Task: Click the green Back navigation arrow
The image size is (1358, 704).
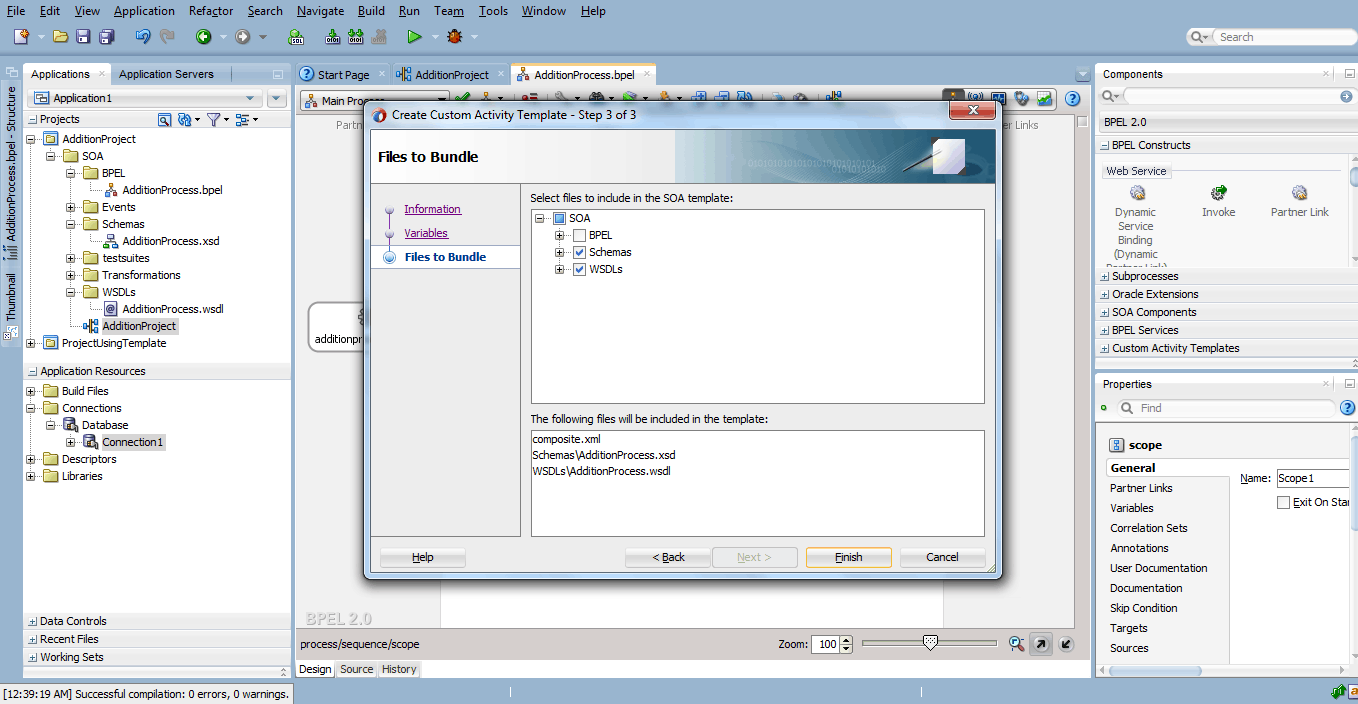Action: pos(204,37)
